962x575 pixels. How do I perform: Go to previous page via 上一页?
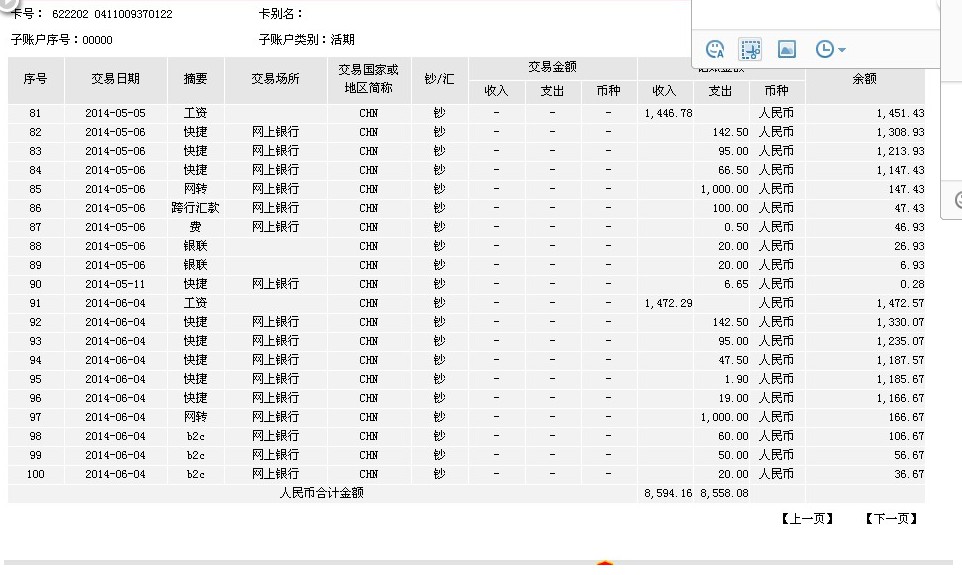pyautogui.click(x=807, y=518)
